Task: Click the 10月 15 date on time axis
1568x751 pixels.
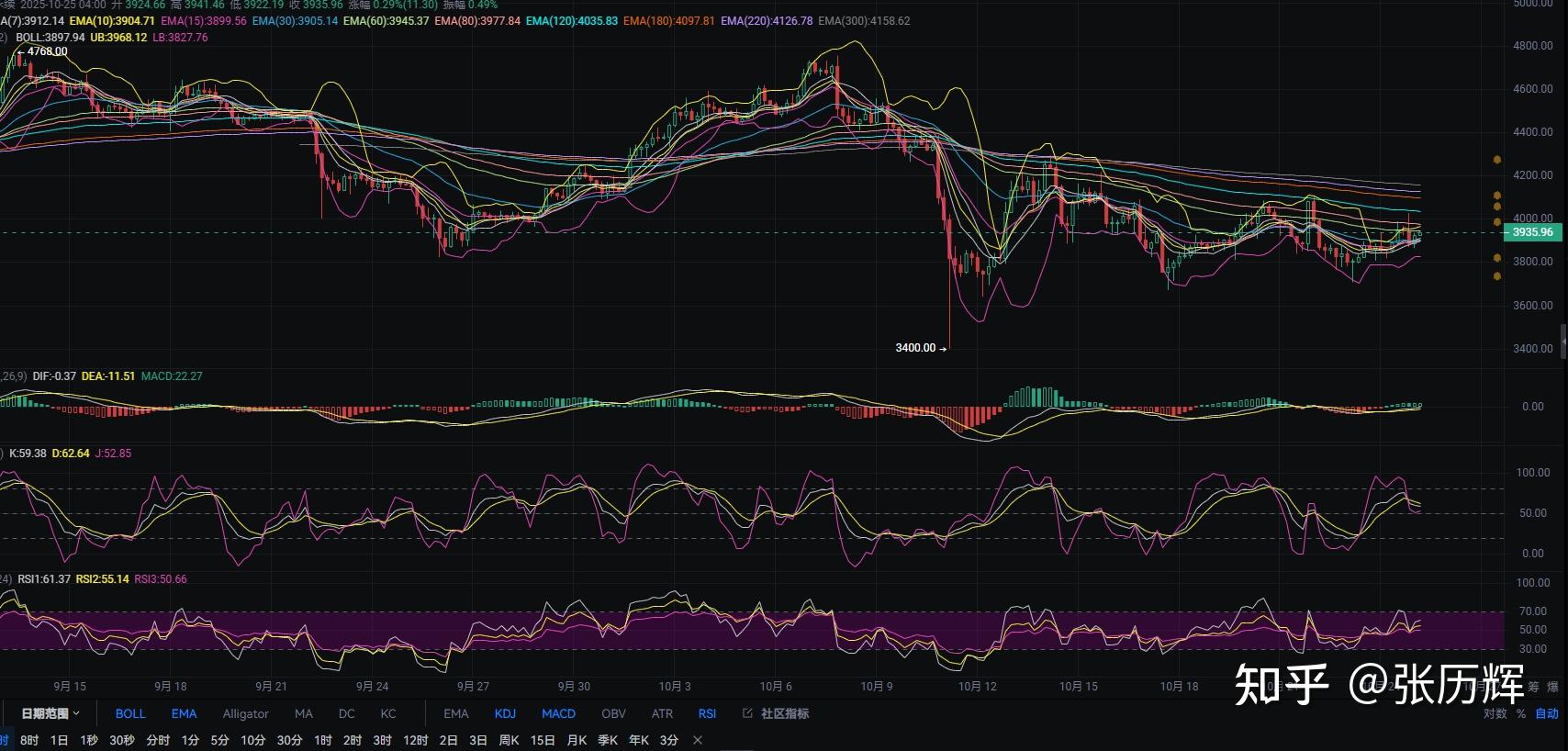Action: 1078,686
